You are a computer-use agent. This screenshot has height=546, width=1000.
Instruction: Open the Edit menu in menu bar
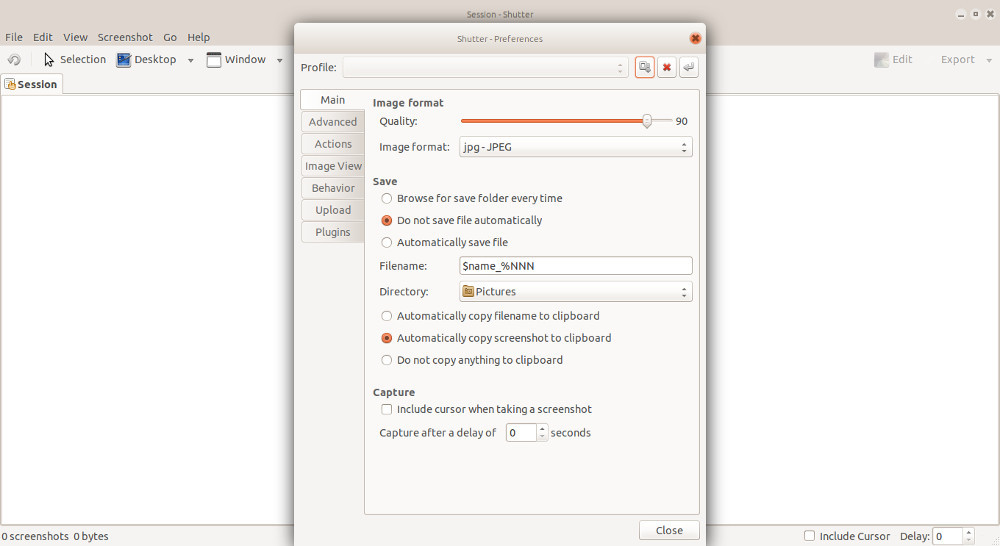pos(43,37)
